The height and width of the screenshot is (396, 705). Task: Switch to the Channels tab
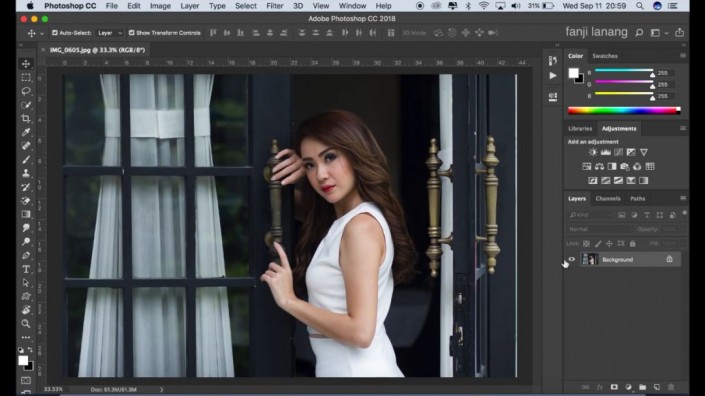[608, 198]
